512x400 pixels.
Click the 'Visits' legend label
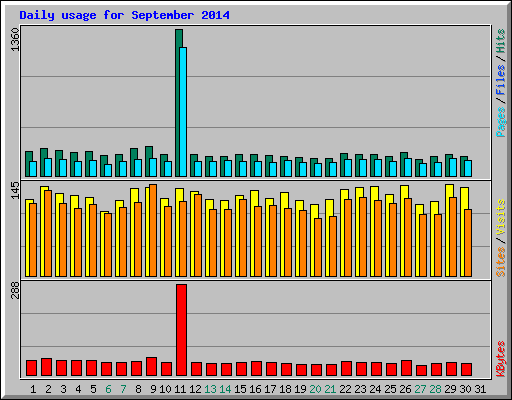pyautogui.click(x=501, y=218)
